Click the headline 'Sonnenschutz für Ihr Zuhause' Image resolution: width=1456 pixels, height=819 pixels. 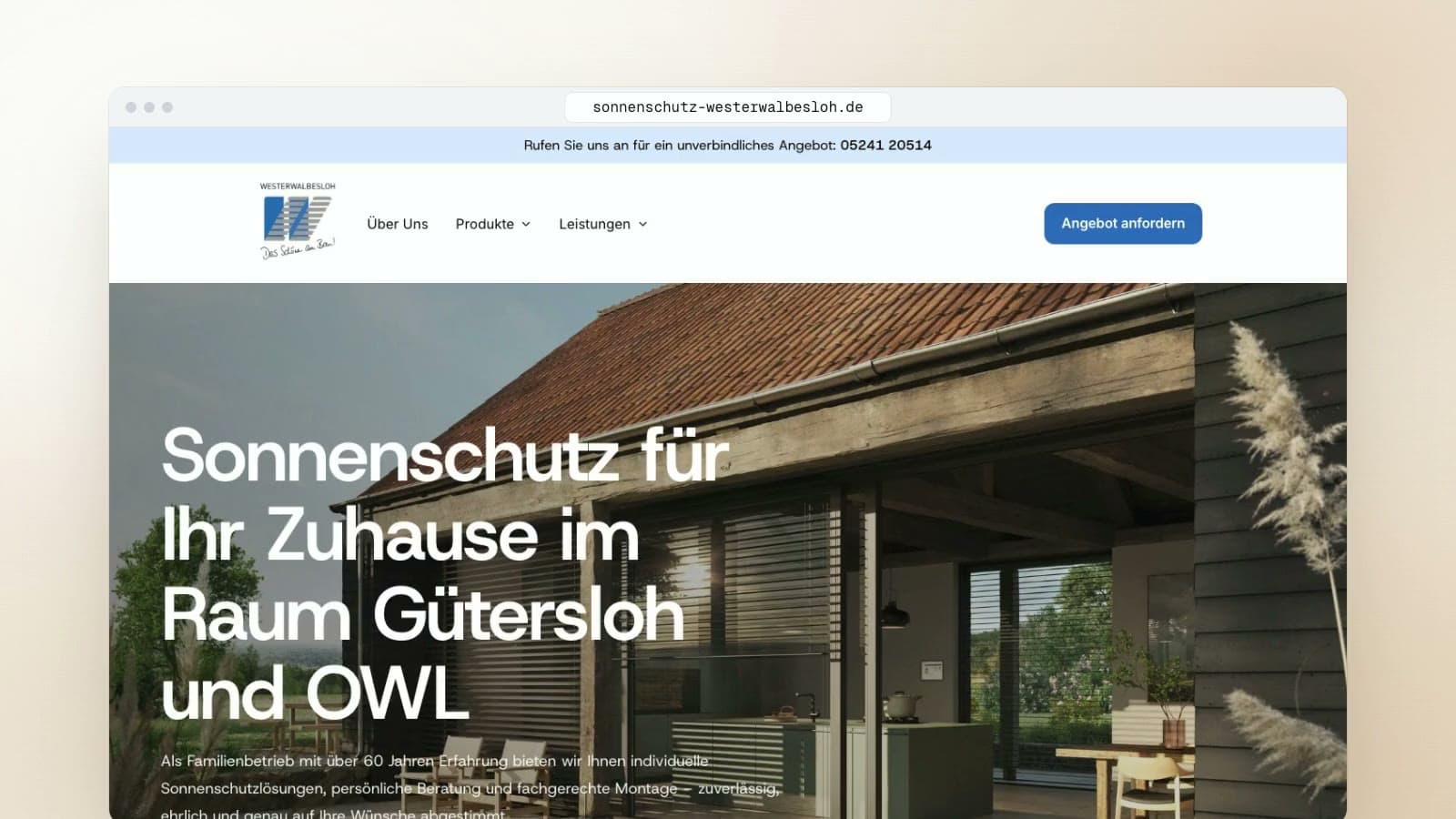445,574
